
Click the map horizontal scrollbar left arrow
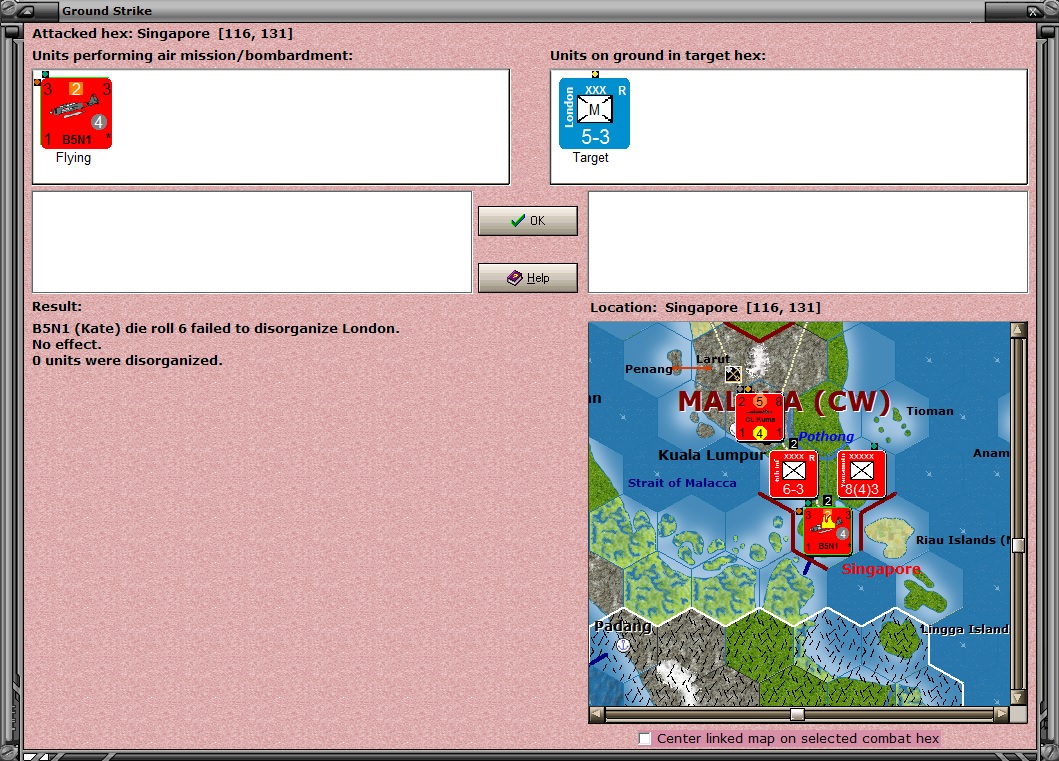596,714
